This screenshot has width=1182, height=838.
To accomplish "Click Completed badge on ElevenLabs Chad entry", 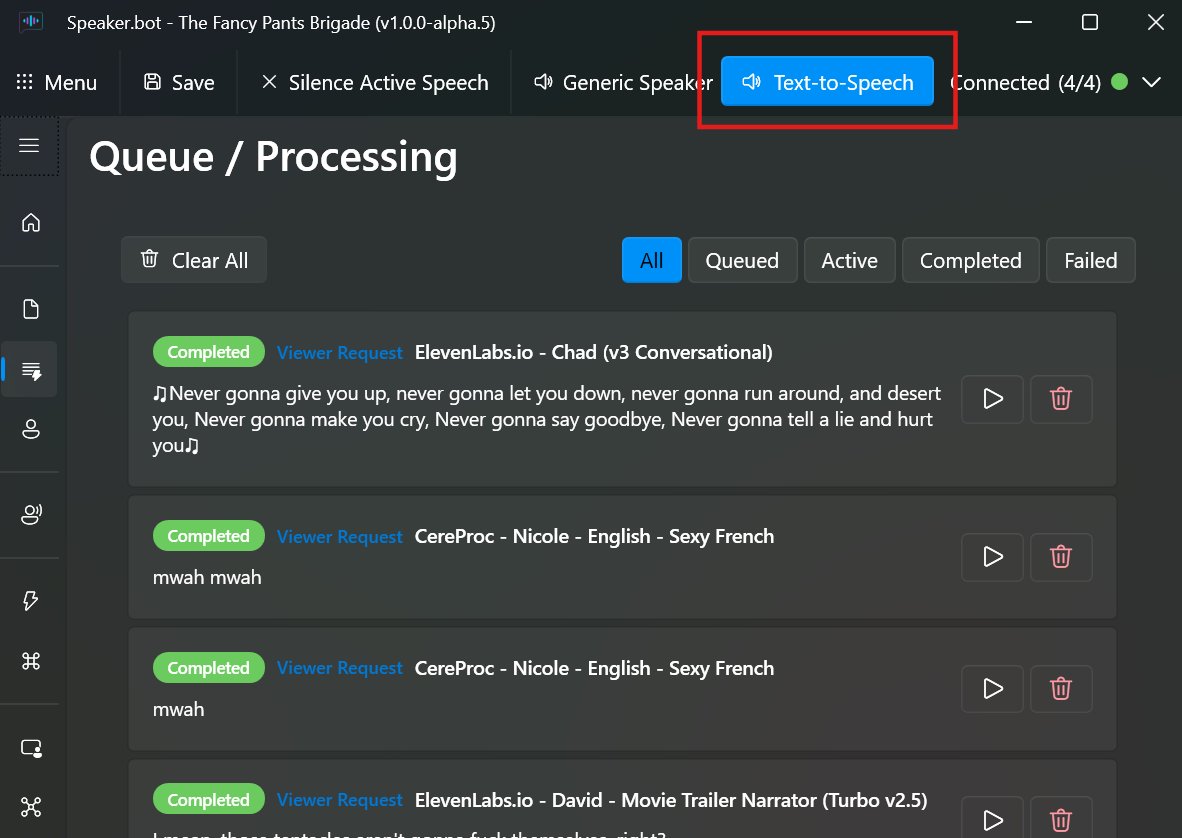I will [209, 352].
